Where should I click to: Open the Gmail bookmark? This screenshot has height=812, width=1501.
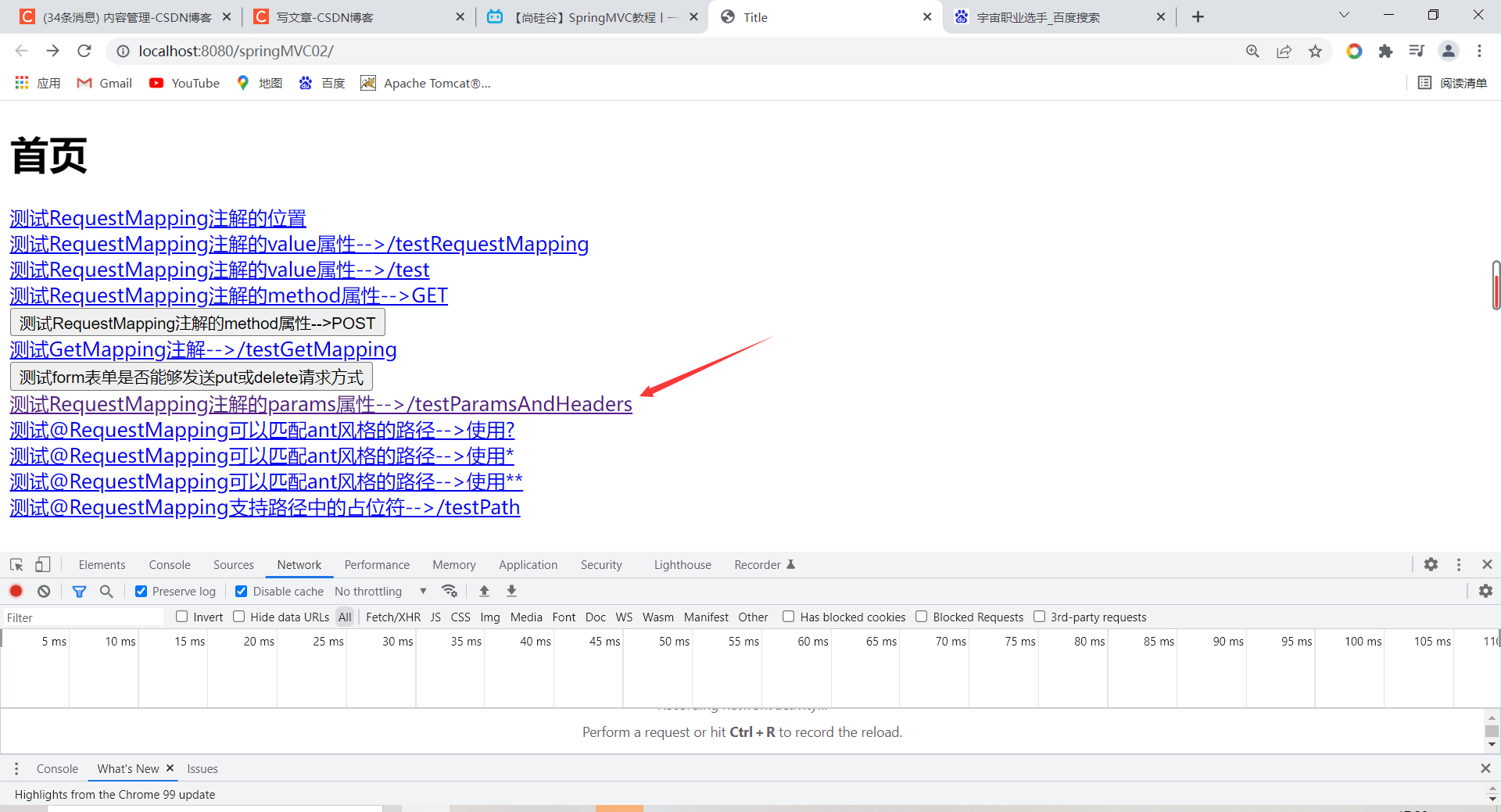point(105,83)
